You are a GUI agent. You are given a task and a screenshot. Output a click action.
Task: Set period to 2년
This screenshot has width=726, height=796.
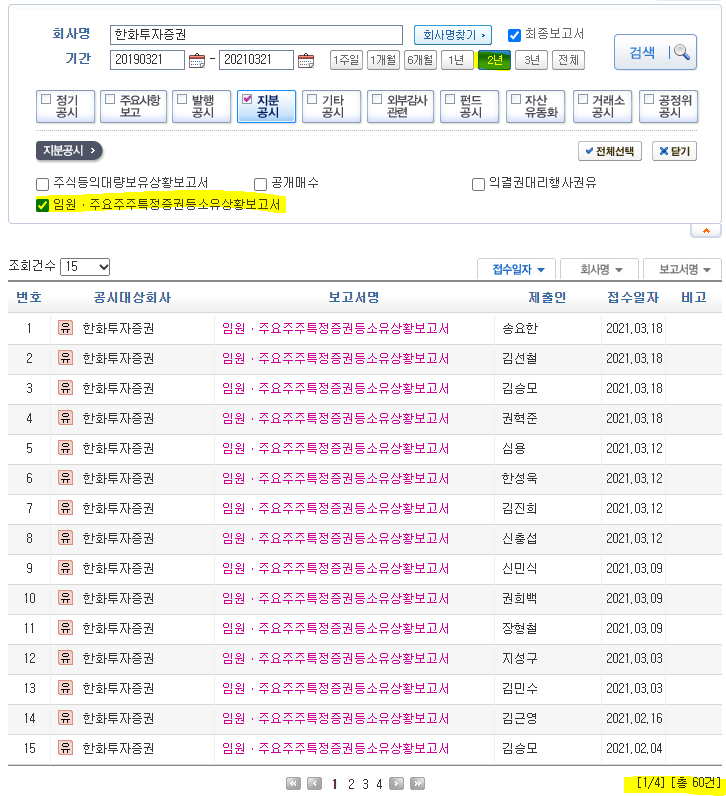click(x=494, y=60)
